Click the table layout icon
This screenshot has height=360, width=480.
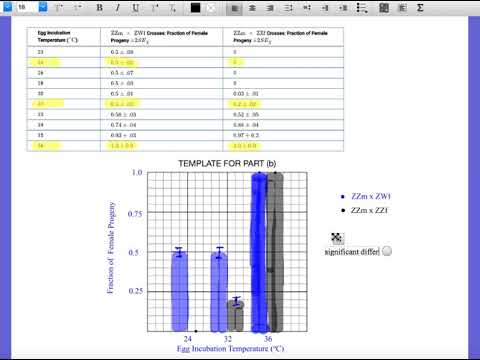point(402,8)
